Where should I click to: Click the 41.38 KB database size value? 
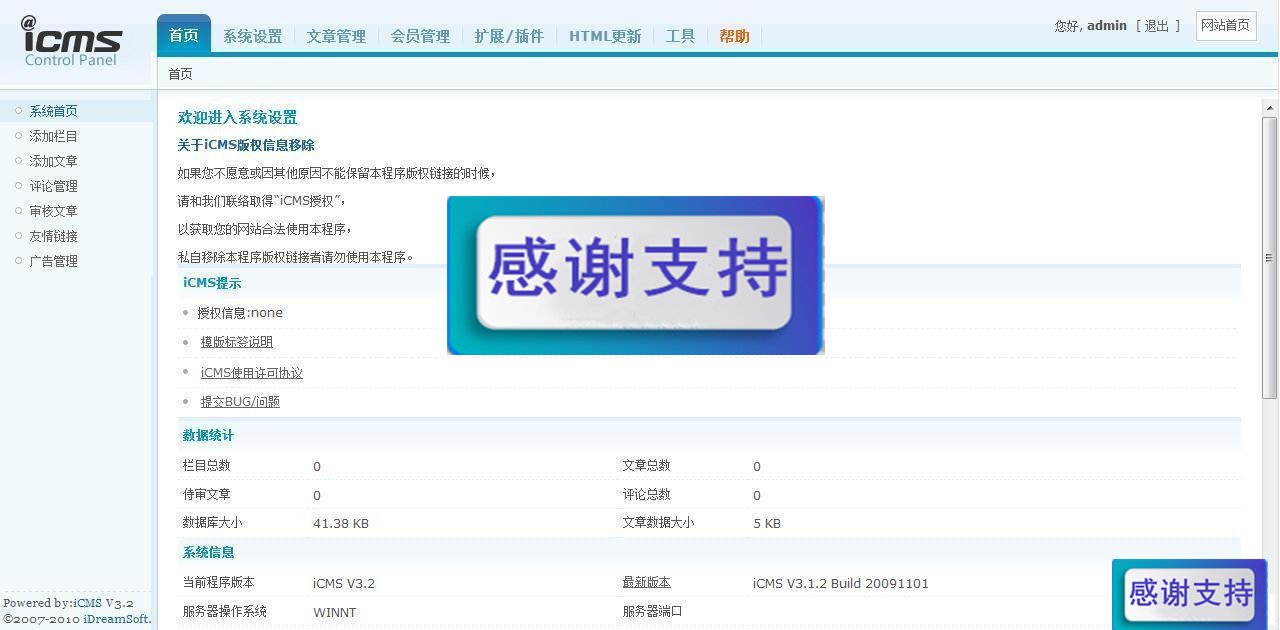click(341, 523)
